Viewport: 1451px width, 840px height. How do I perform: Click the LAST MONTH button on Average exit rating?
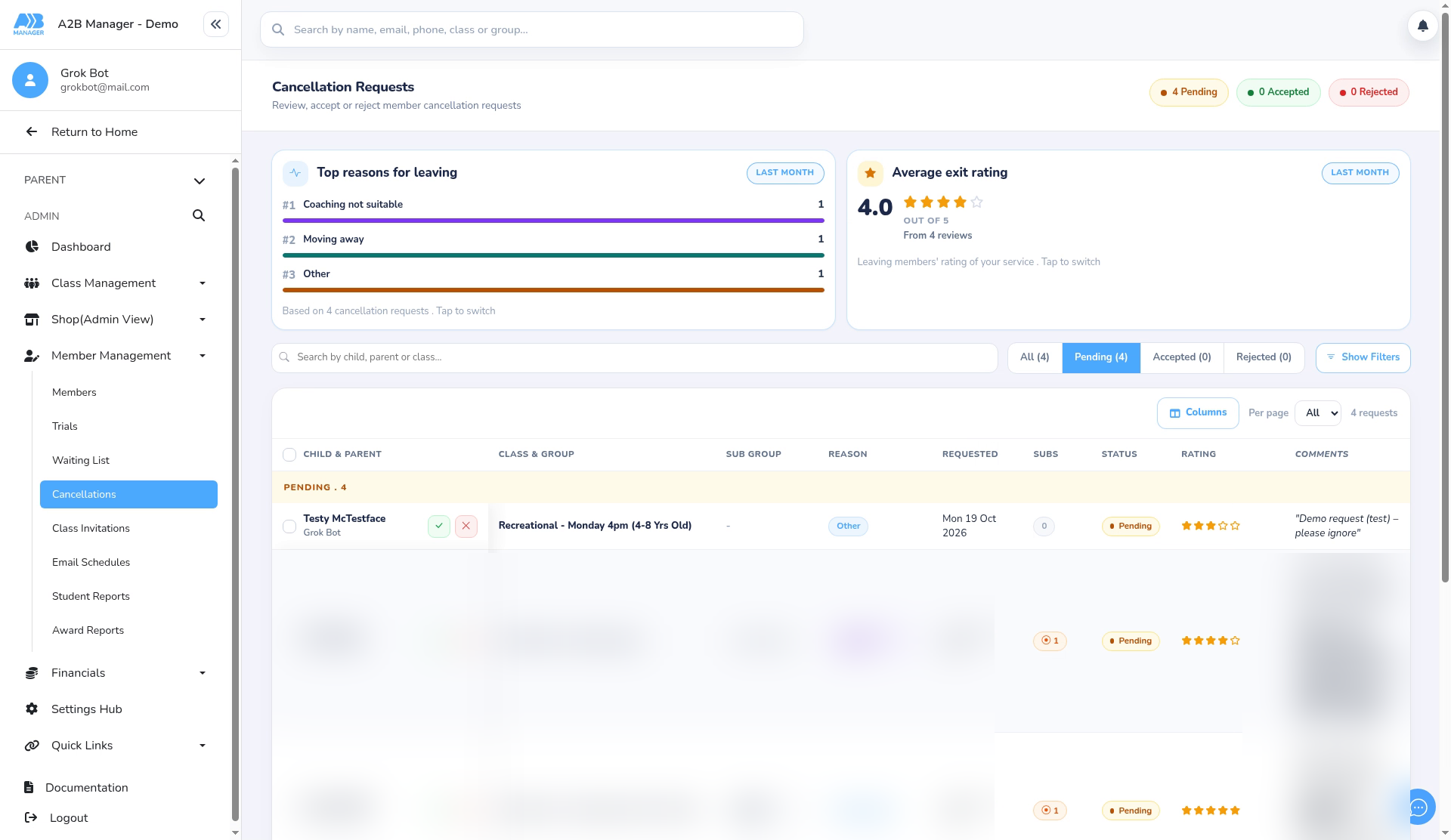click(x=1360, y=173)
